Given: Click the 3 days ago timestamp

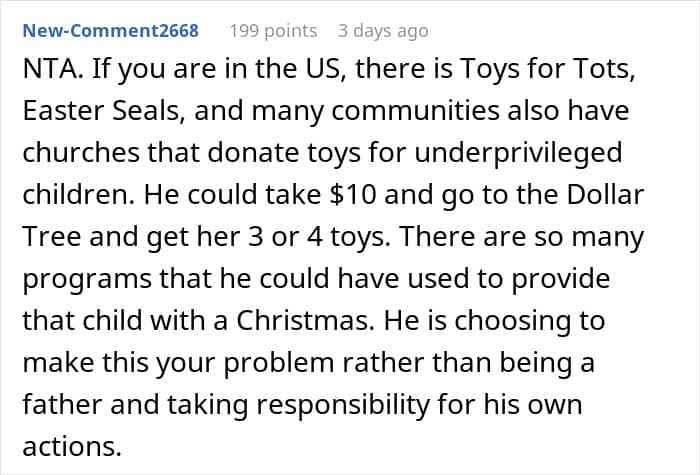Looking at the screenshot, I should 382,31.
